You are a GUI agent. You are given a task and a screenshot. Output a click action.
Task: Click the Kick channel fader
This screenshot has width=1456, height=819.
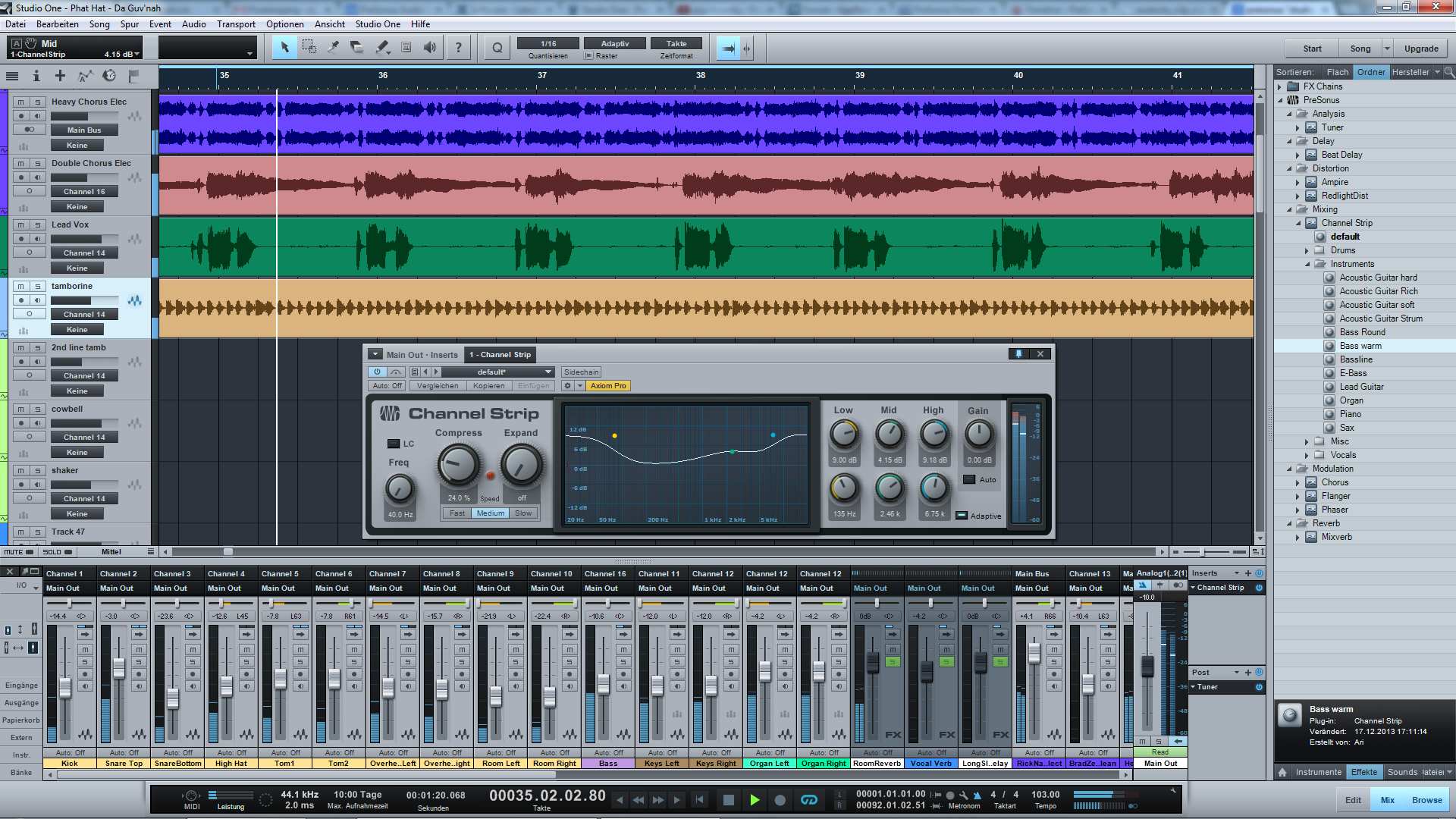pyautogui.click(x=65, y=688)
